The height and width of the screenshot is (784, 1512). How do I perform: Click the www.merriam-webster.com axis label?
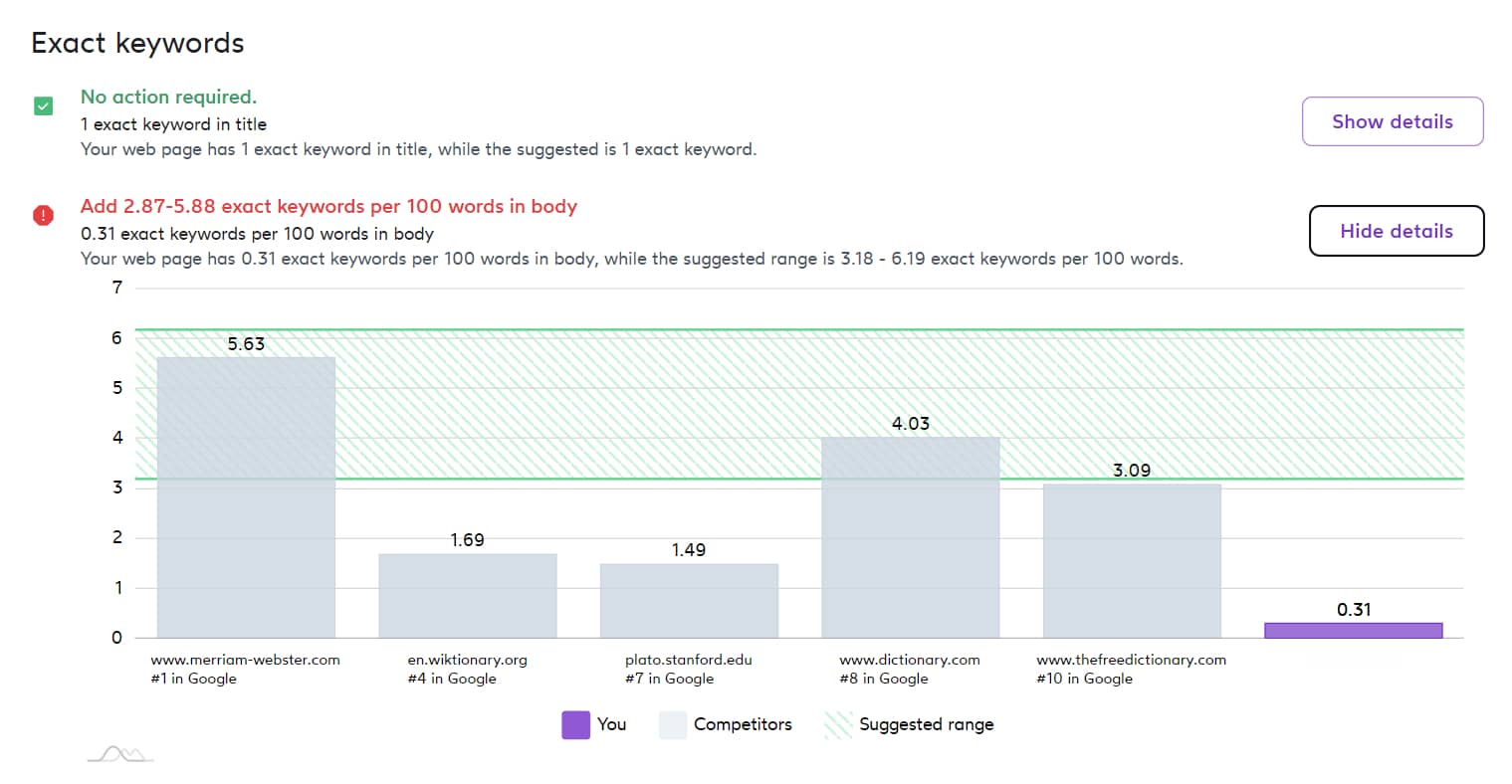click(x=245, y=660)
